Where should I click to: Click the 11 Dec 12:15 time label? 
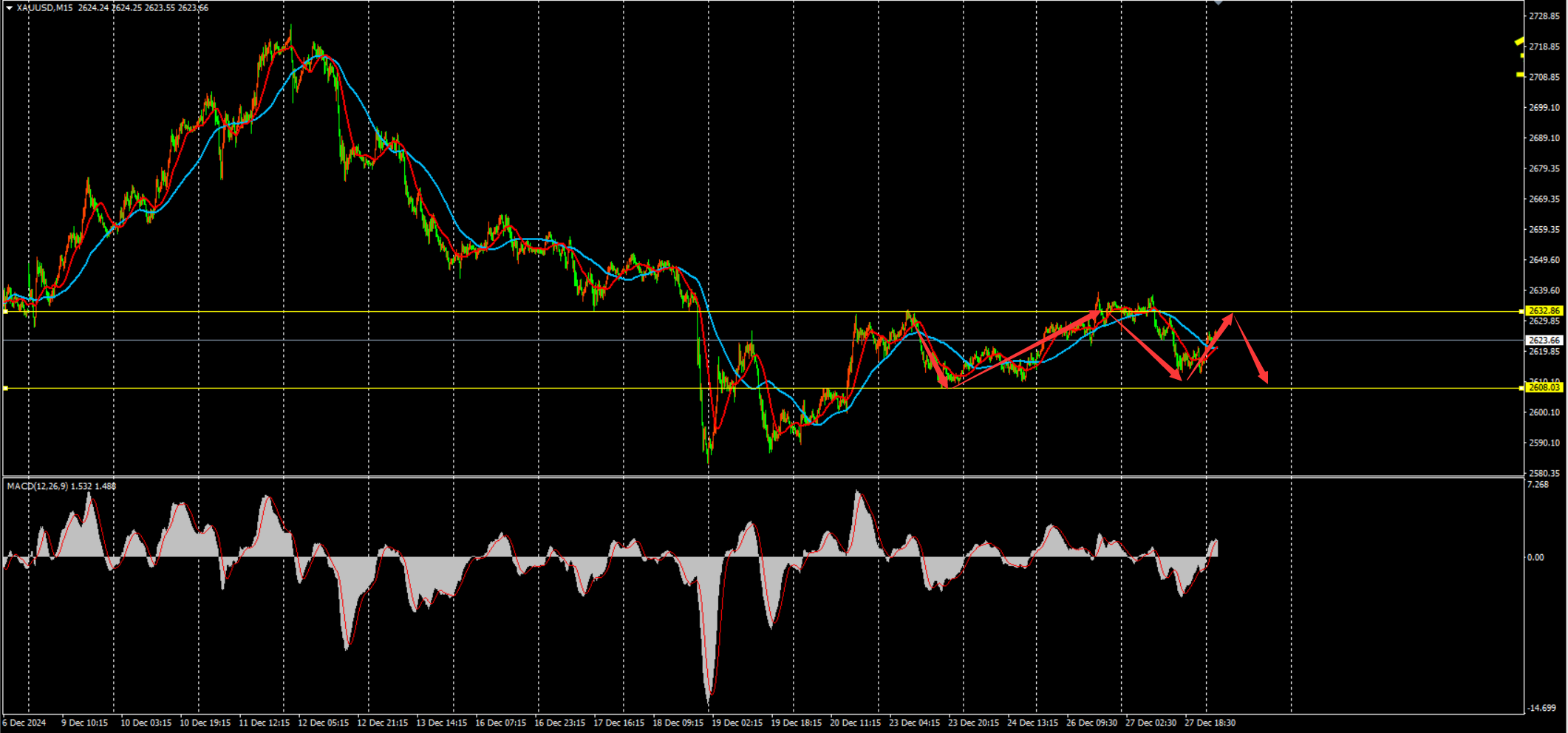point(264,723)
